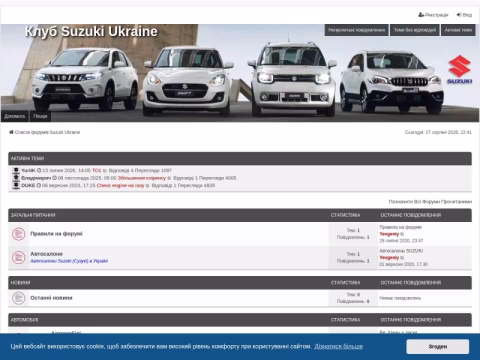This screenshot has height=360, width=480.
Task: Click go-to-post icon after Check engine topic
Action: click(148, 186)
